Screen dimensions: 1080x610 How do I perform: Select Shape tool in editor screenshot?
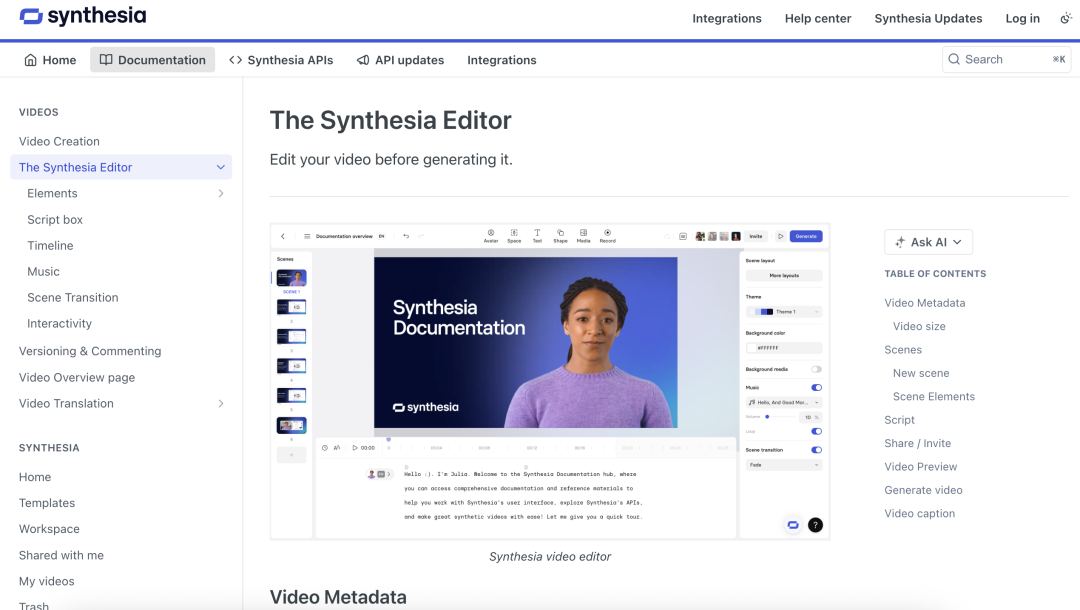coord(561,235)
